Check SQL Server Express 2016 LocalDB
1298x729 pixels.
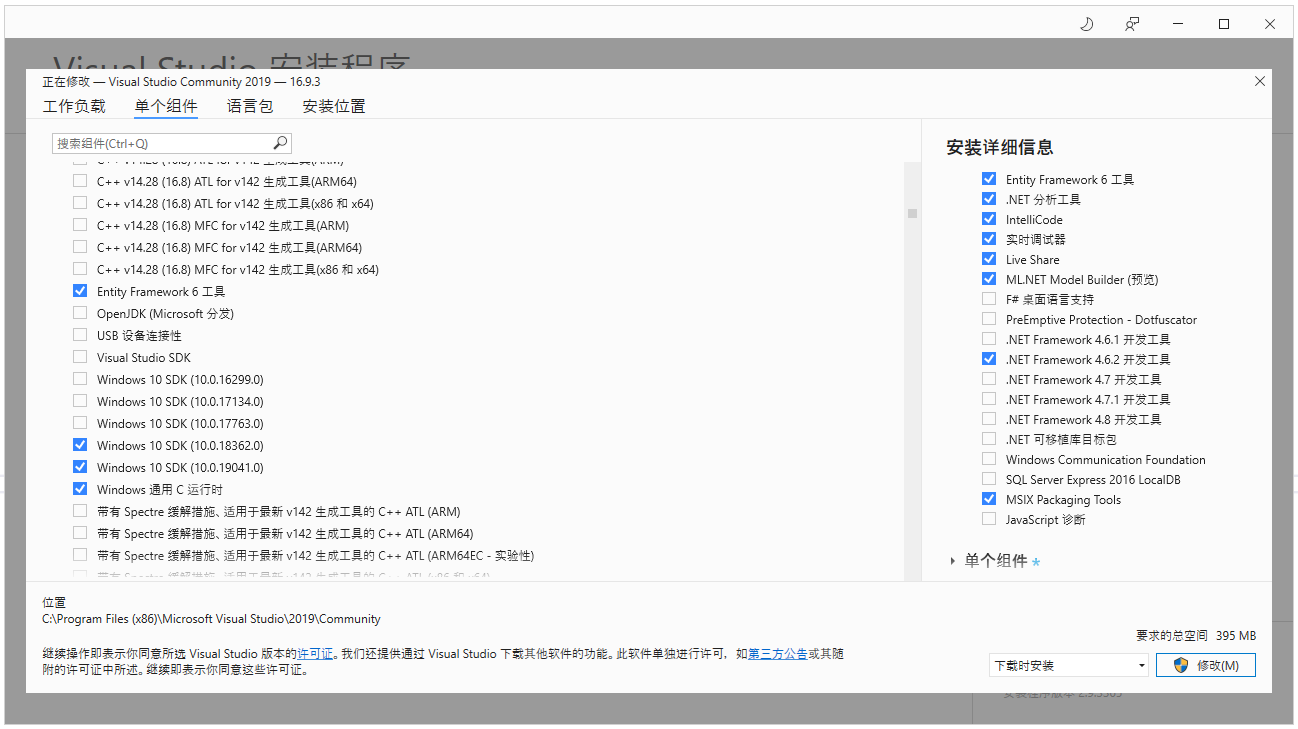[x=989, y=479]
